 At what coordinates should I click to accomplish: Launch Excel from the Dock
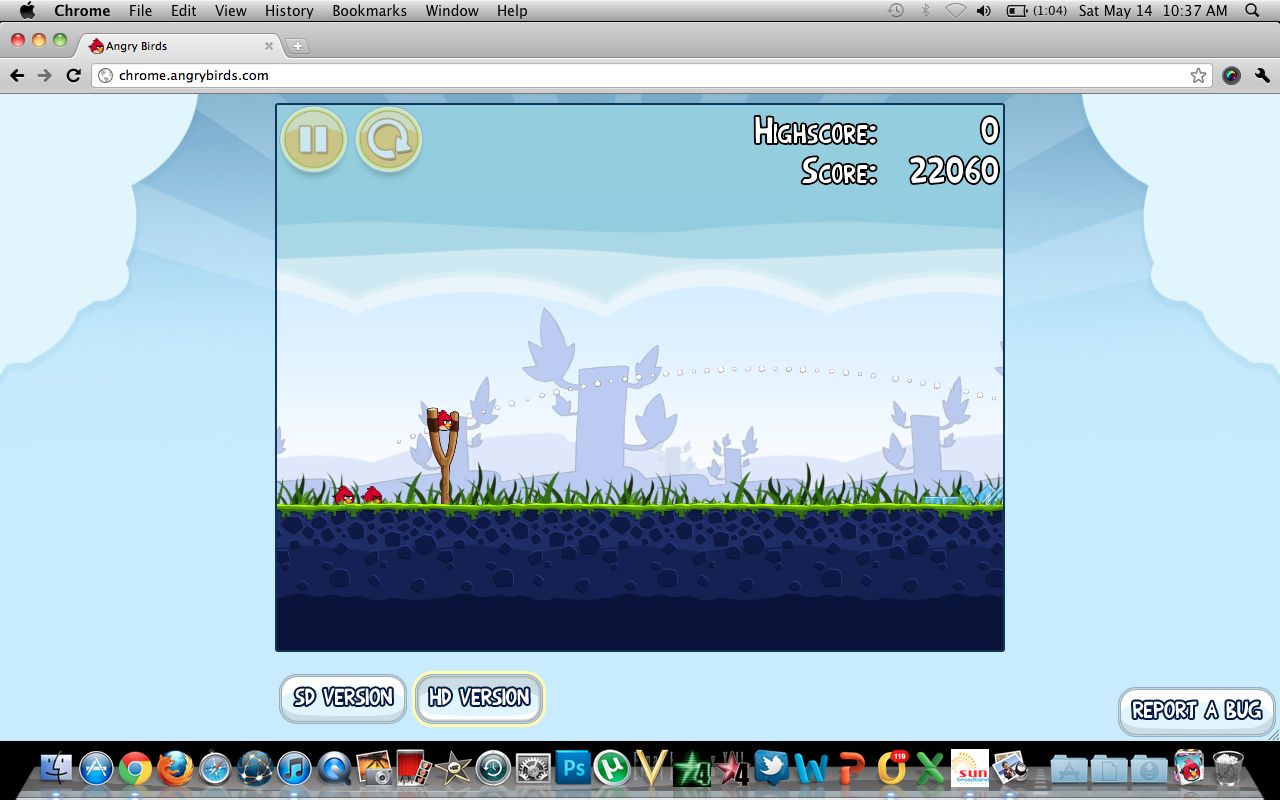930,768
